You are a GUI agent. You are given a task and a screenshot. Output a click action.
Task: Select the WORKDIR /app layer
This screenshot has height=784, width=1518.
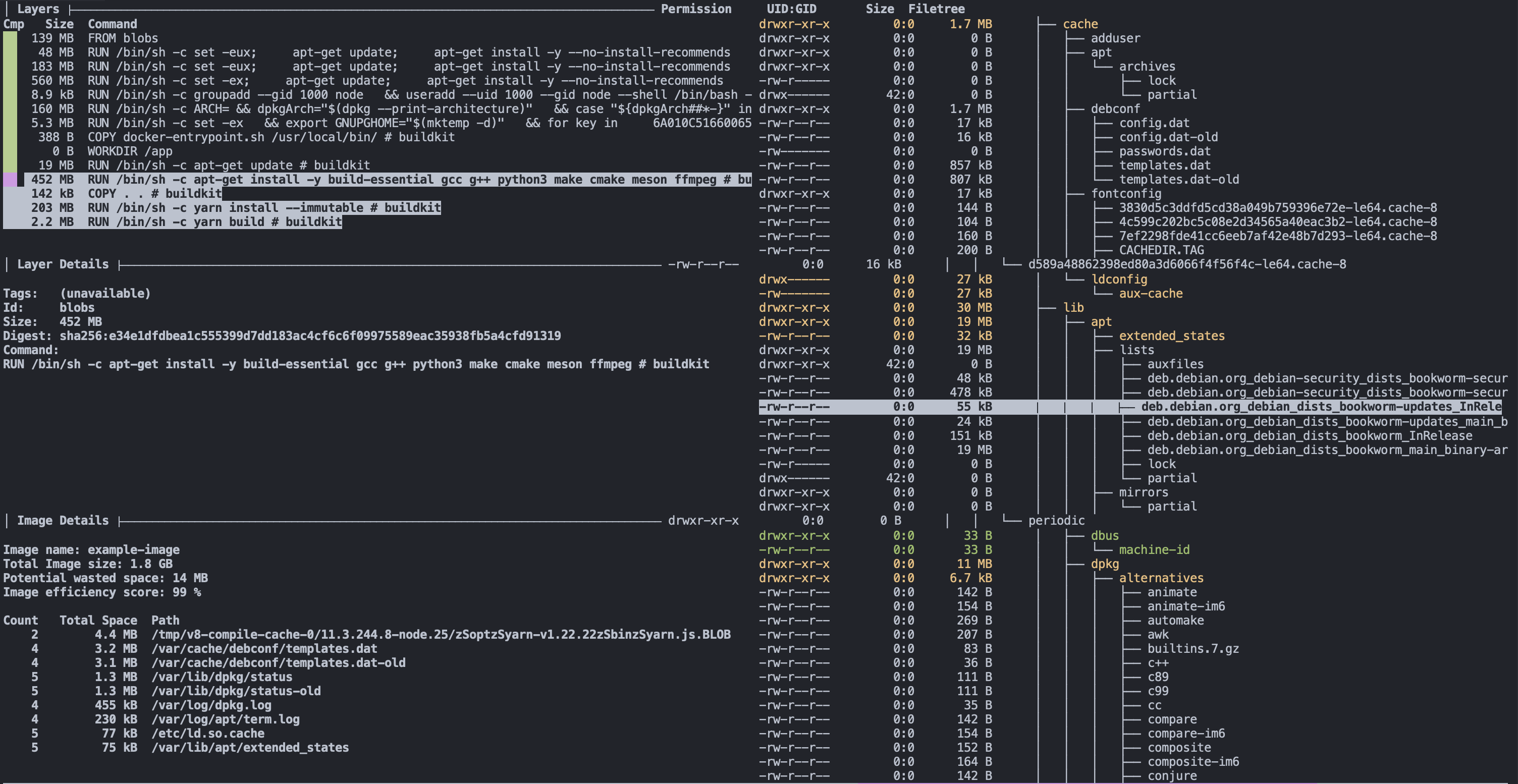[x=130, y=151]
